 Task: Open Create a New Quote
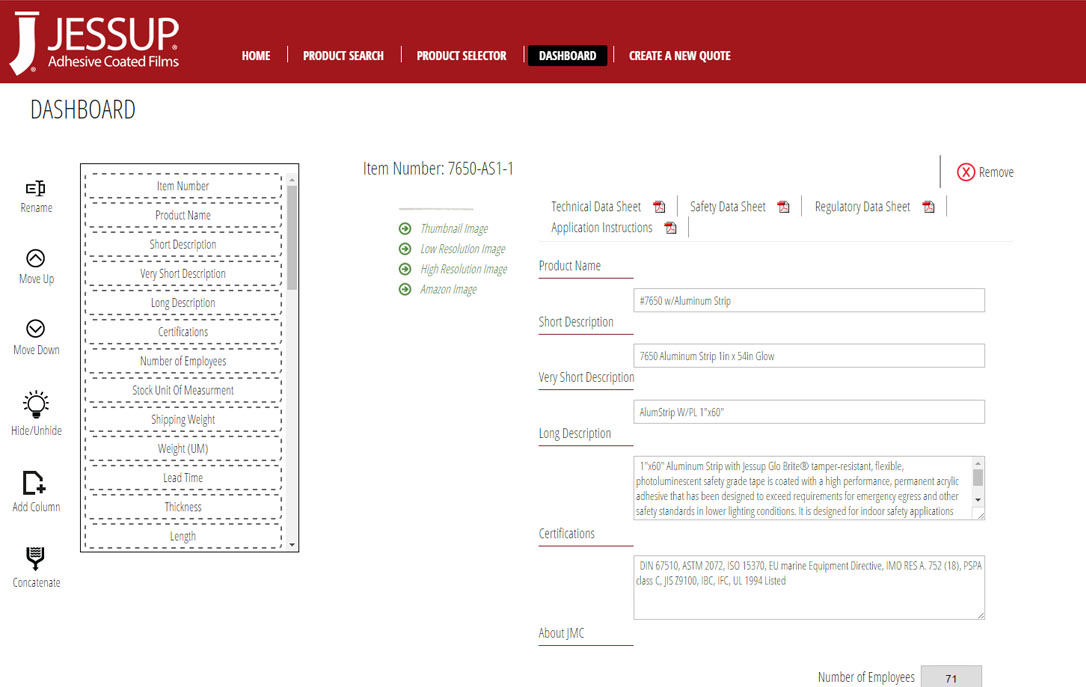(x=679, y=55)
